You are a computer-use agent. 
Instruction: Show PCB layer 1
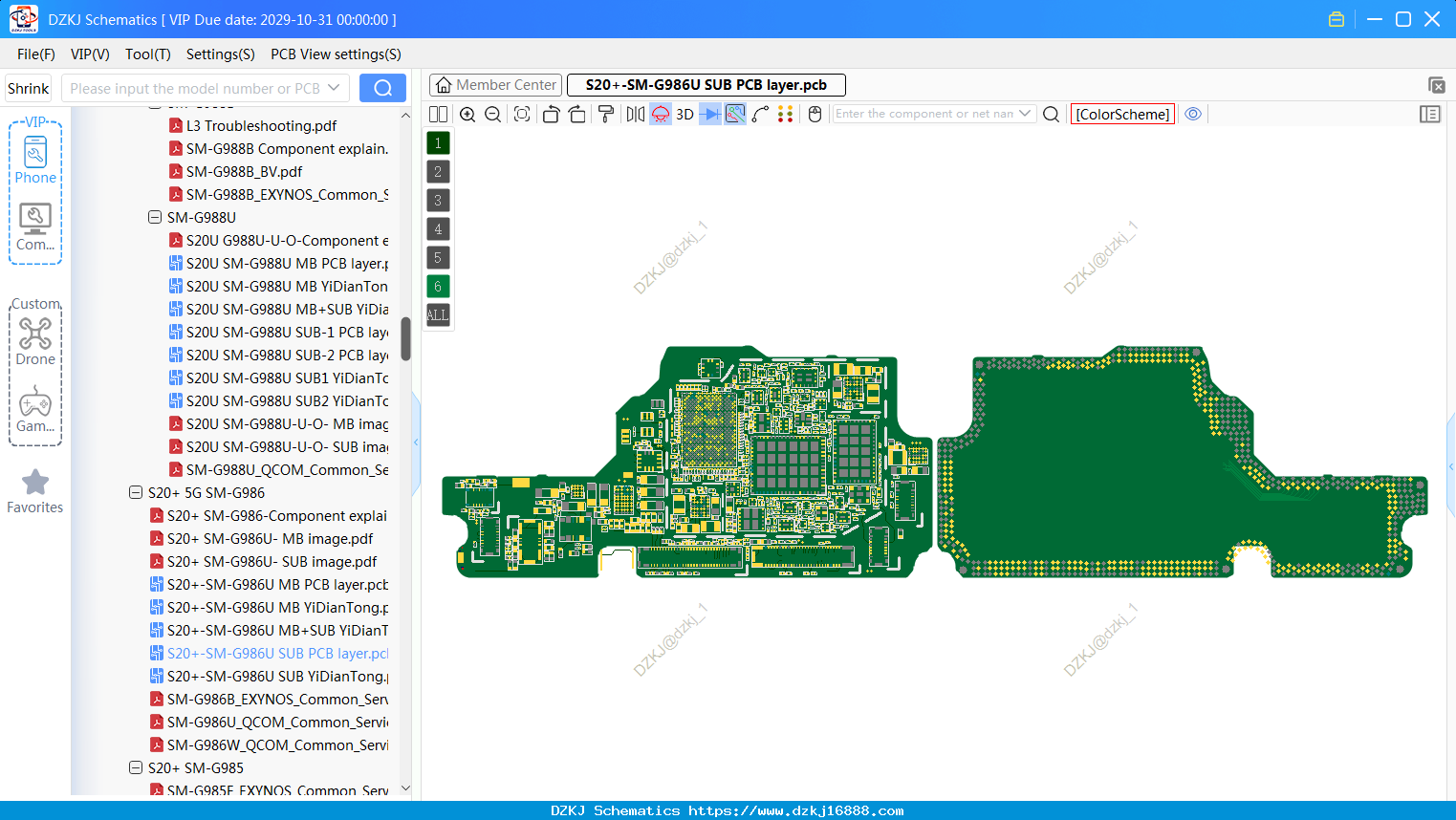coord(438,142)
